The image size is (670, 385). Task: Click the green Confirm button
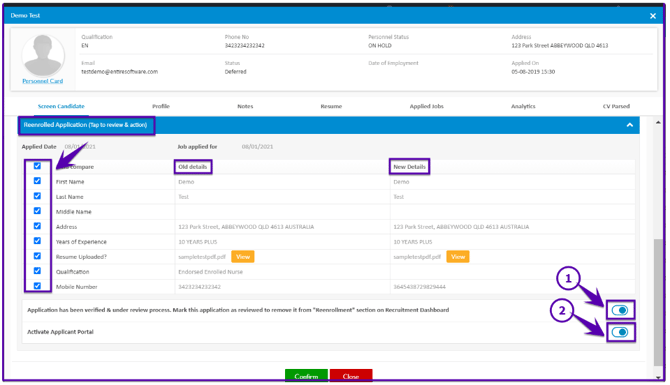click(x=306, y=375)
